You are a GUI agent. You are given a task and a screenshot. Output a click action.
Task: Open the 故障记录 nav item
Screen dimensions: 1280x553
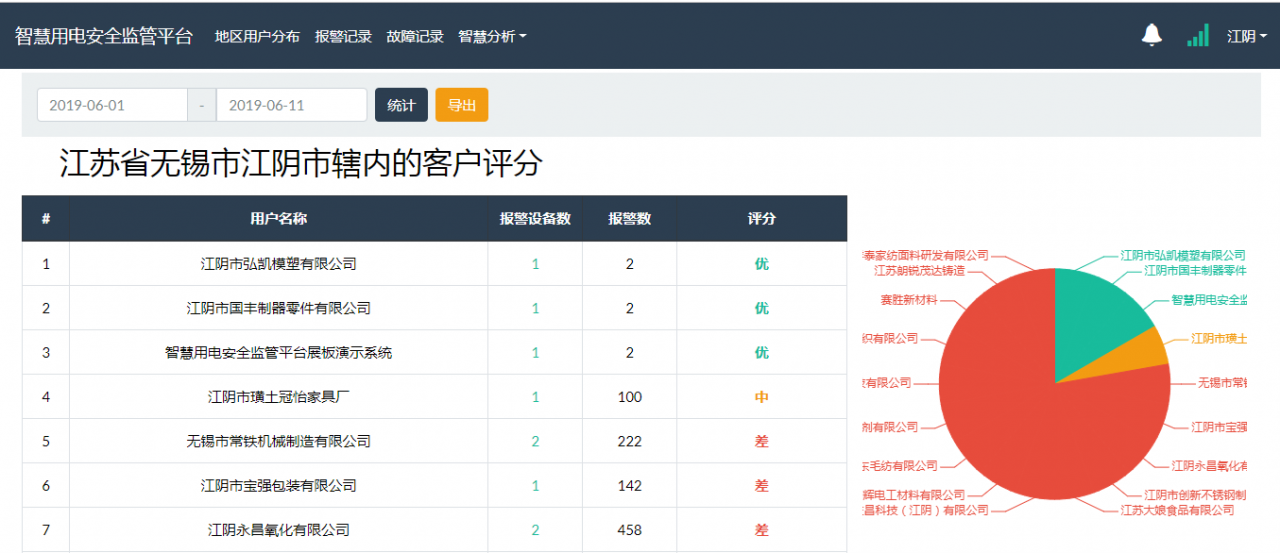click(x=415, y=37)
